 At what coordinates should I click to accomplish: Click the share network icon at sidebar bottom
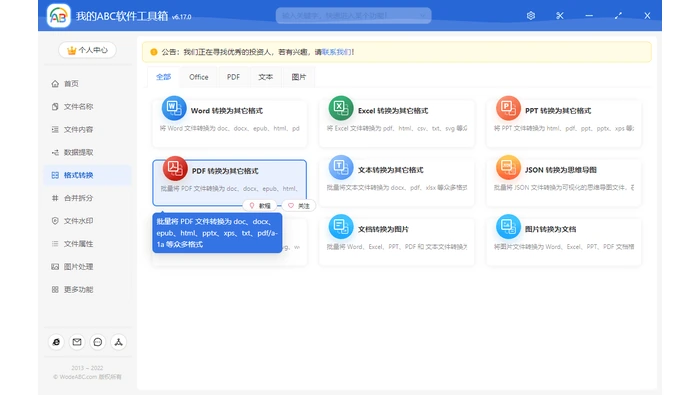coord(118,342)
